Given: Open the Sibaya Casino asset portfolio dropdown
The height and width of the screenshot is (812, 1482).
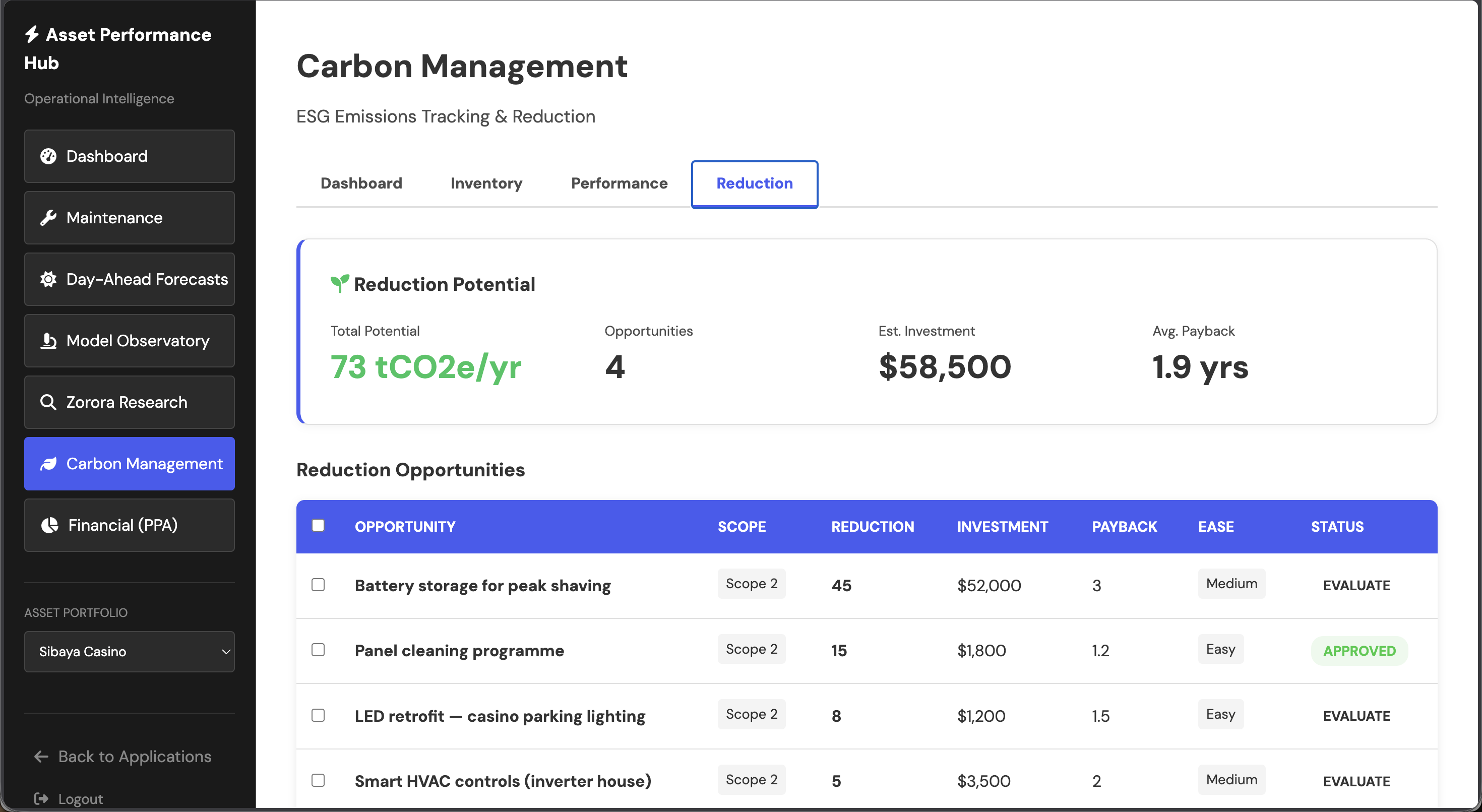Looking at the screenshot, I should [x=130, y=652].
